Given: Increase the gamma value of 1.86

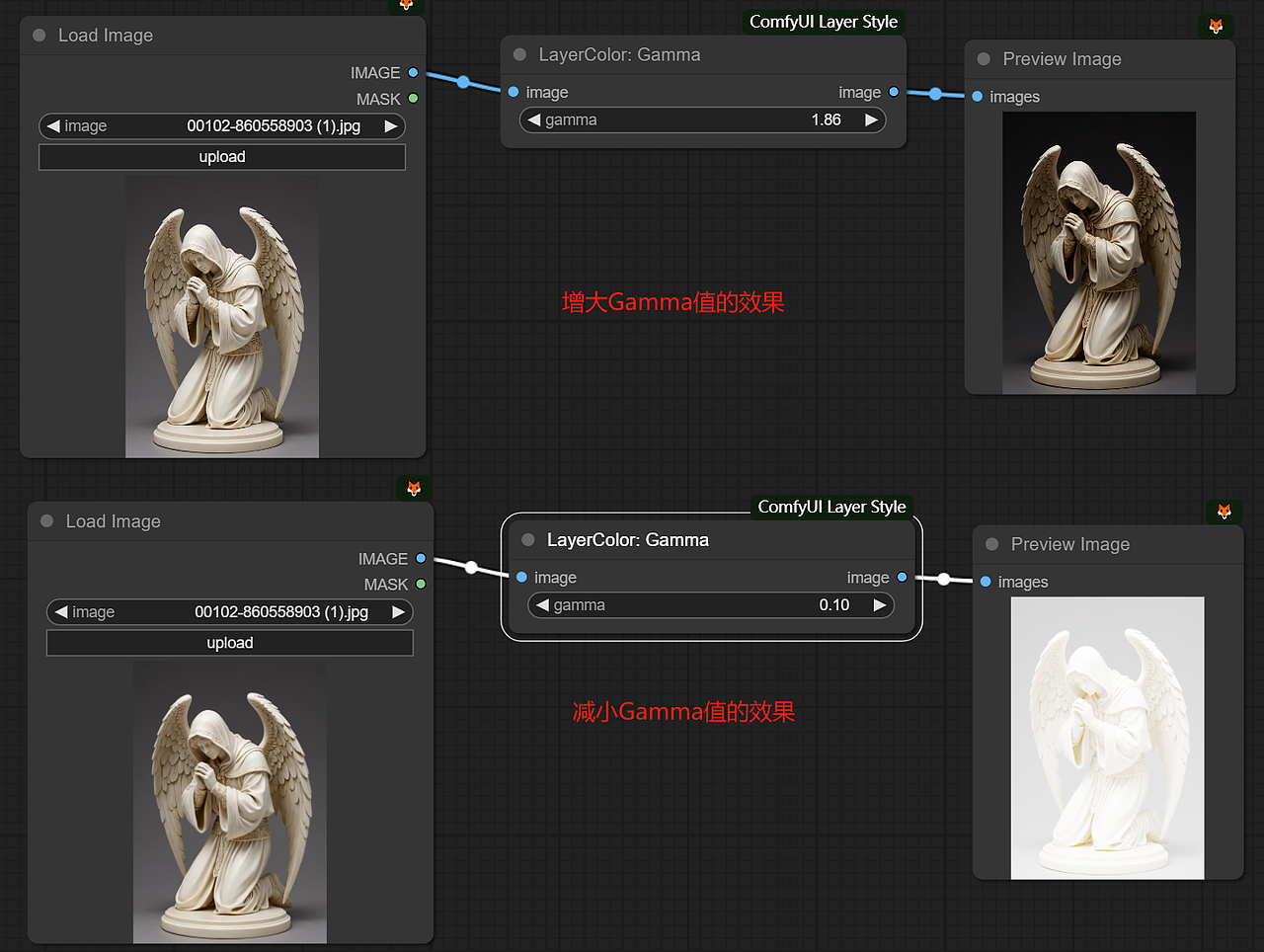Looking at the screenshot, I should pyautogui.click(x=871, y=120).
